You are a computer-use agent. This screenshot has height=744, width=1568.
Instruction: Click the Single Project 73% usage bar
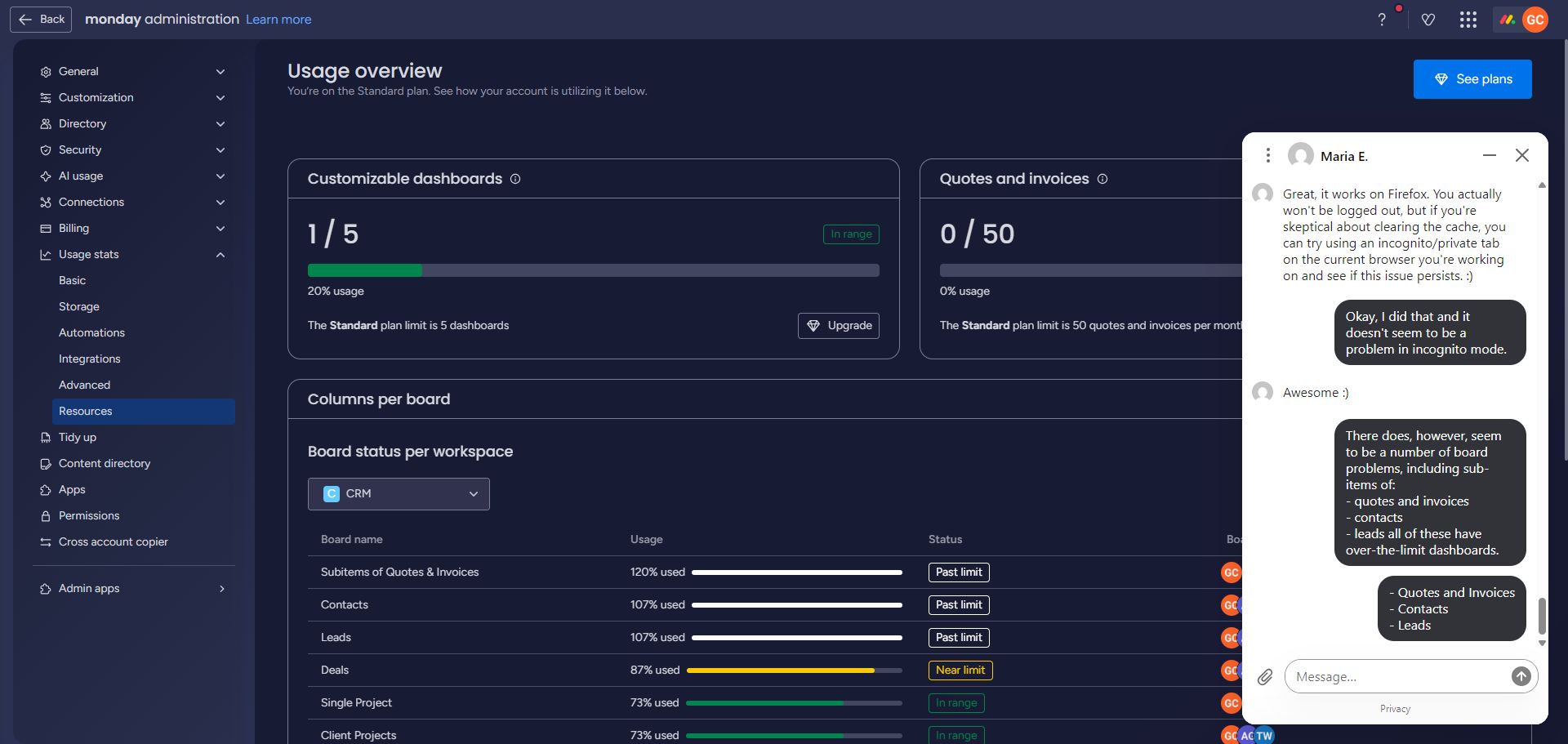(x=794, y=703)
